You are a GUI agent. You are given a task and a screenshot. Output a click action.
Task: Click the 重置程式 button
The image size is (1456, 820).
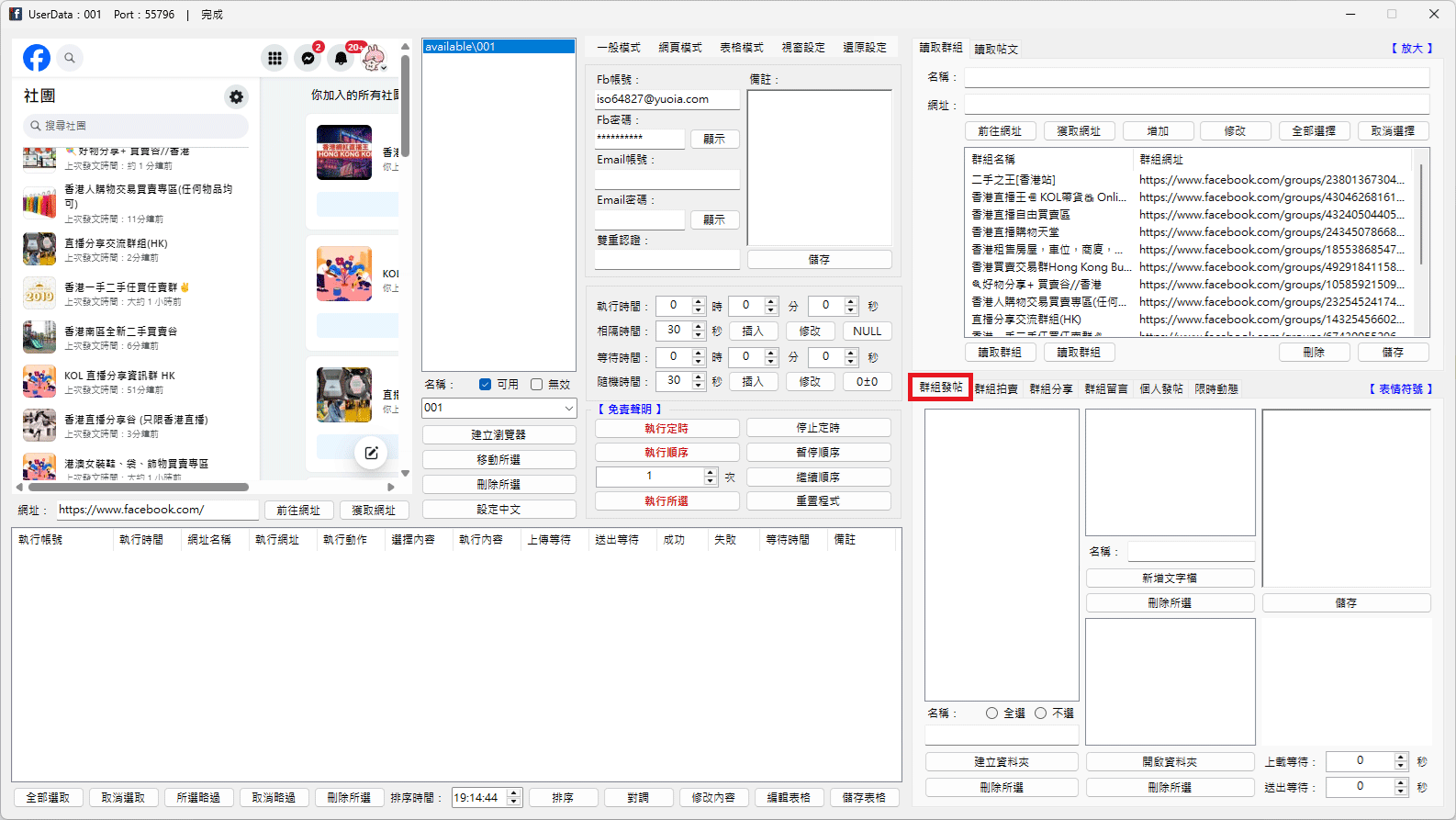point(818,500)
